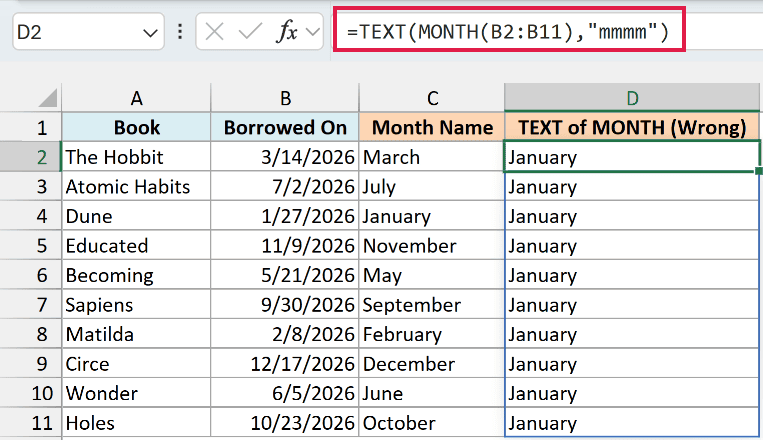Screen dimensions: 763x440
Task: Select row 2 header
Action: point(31,157)
